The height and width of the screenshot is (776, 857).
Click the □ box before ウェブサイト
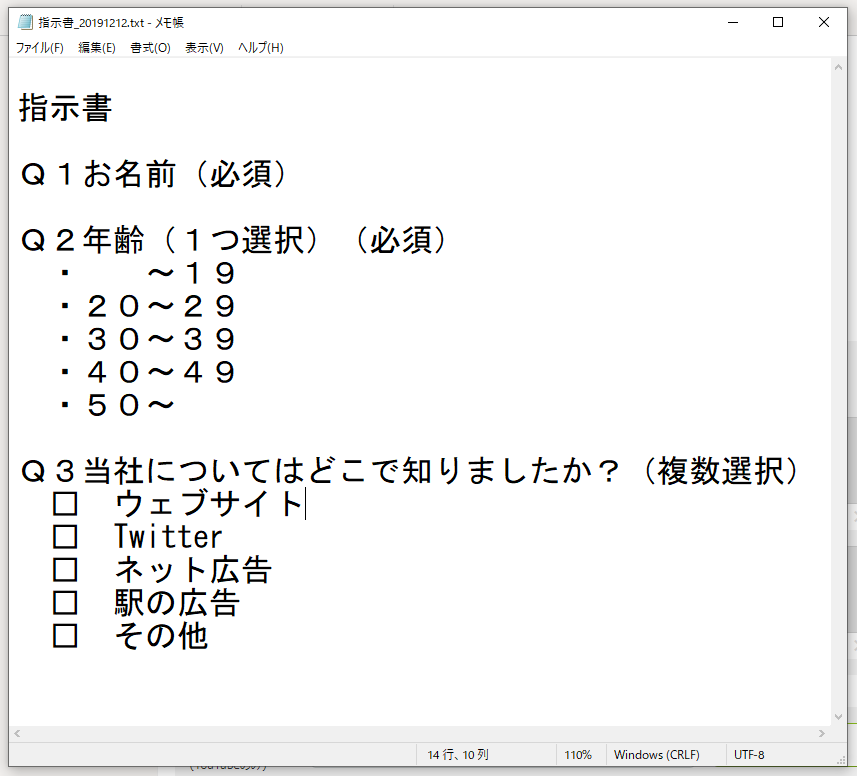[x=65, y=504]
